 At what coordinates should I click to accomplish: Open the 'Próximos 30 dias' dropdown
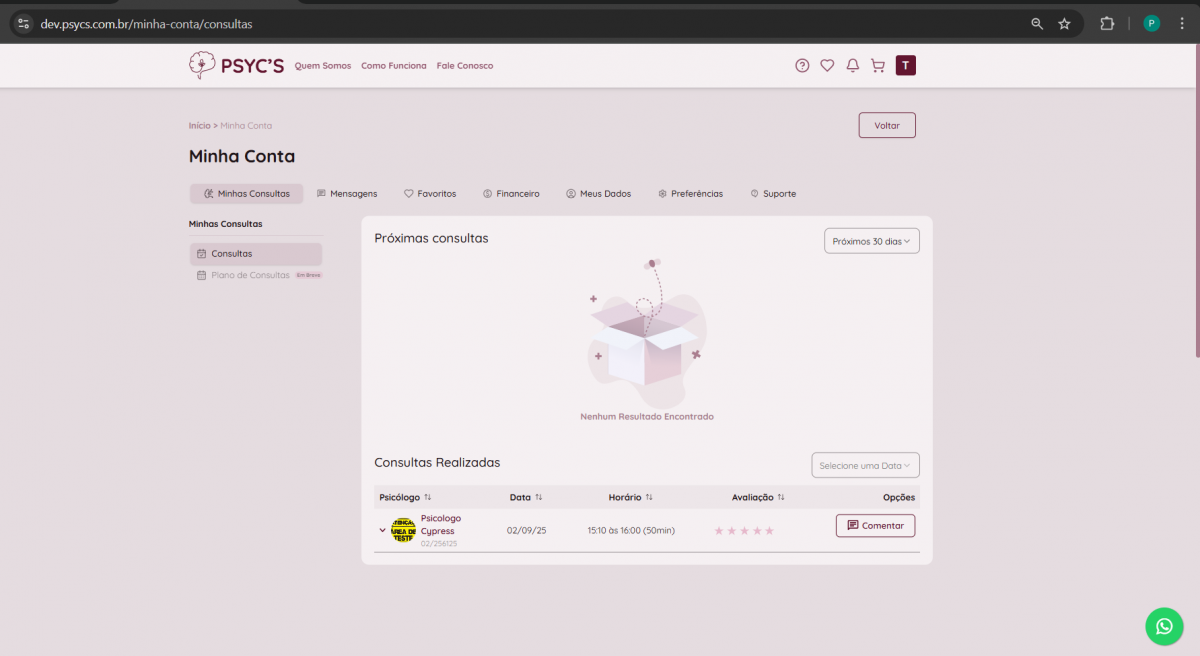(x=871, y=241)
